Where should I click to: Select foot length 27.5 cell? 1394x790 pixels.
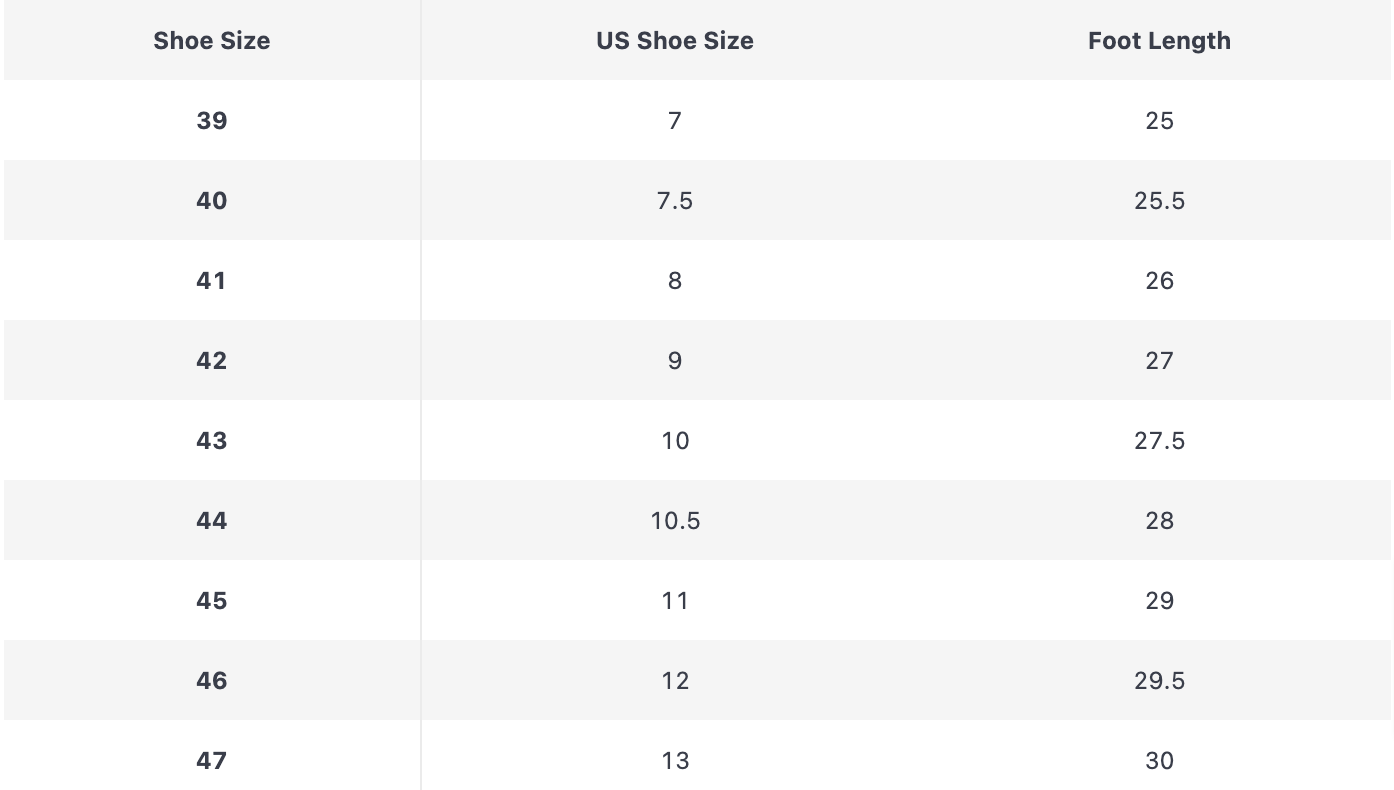point(1159,441)
